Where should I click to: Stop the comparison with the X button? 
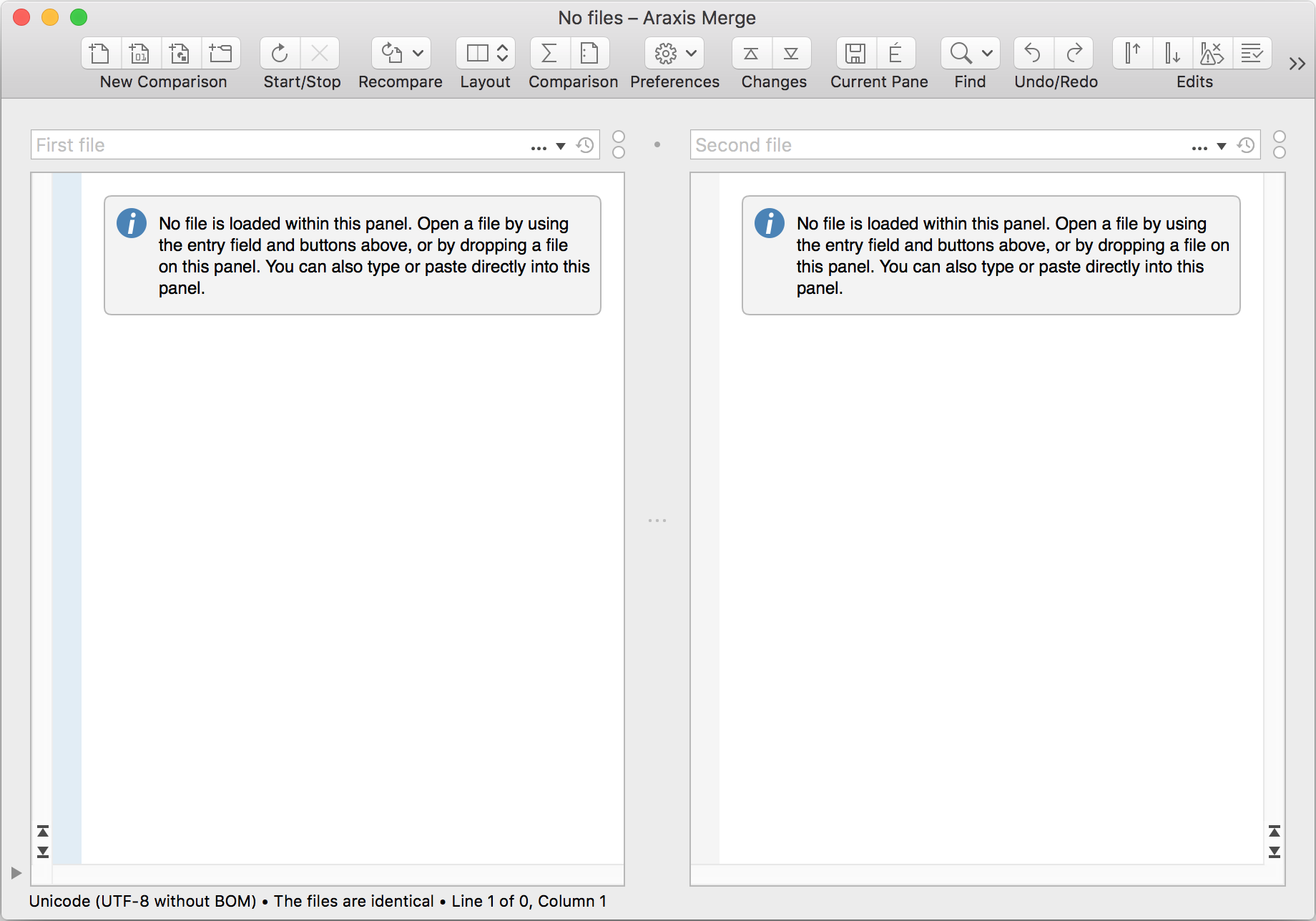coord(320,53)
